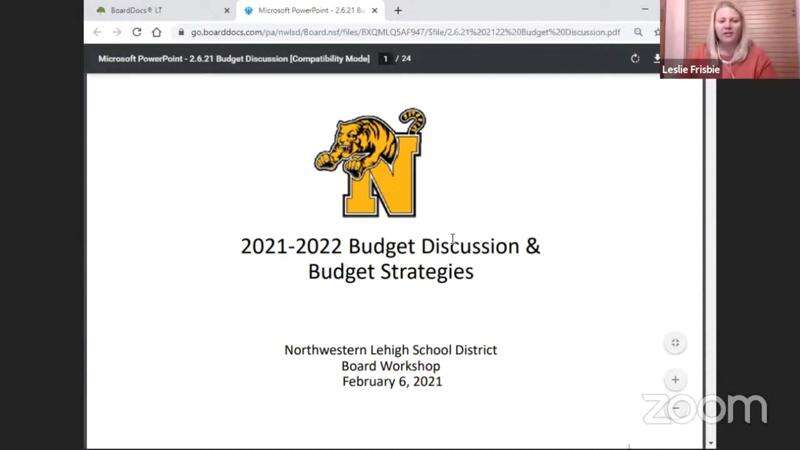Click the lock icon in address bar
800x450 pixels.
(181, 32)
